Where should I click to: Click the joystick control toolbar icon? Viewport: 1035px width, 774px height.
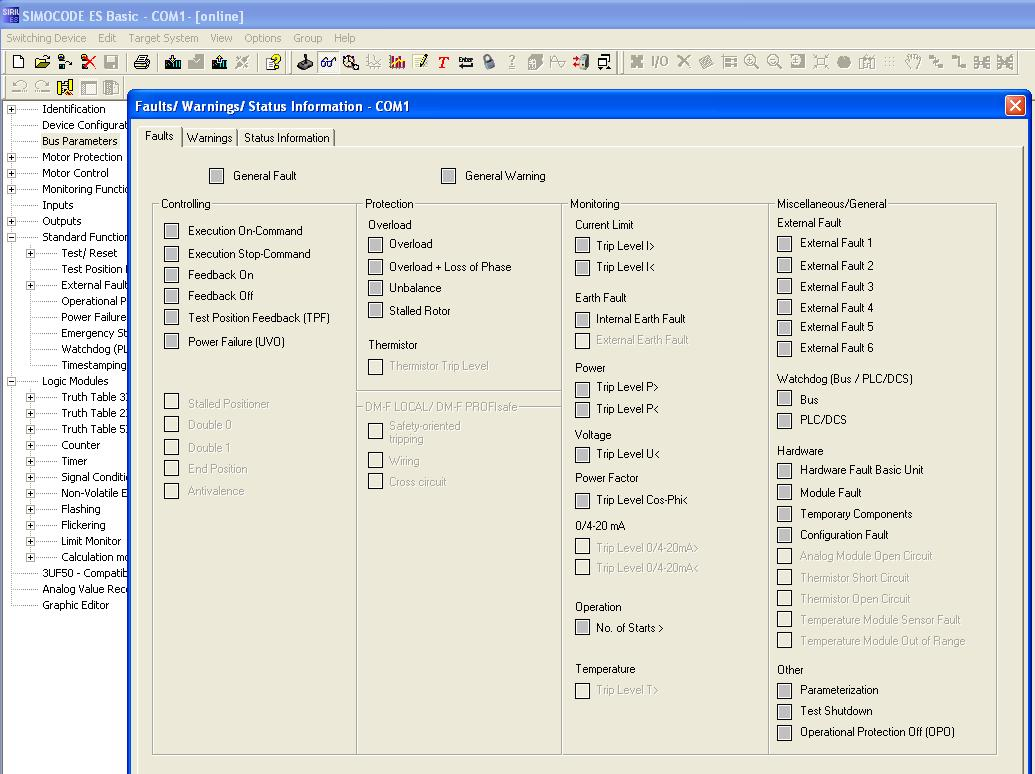click(x=305, y=62)
